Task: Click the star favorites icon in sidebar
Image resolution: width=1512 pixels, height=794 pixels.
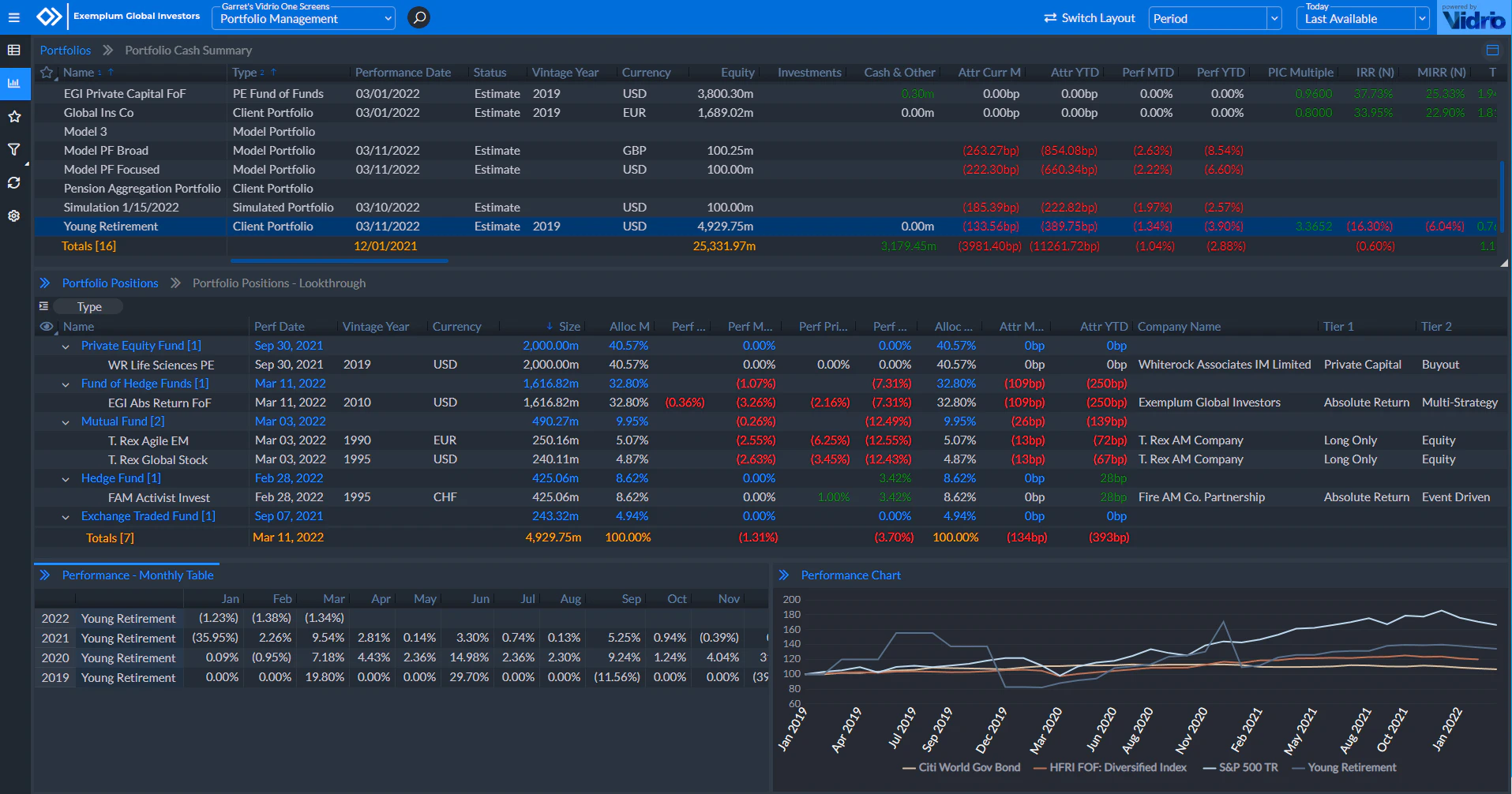Action: tap(14, 116)
